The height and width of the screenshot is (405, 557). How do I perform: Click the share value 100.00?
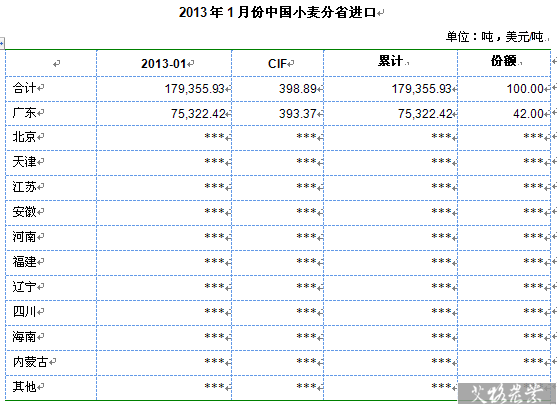pyautogui.click(x=525, y=88)
